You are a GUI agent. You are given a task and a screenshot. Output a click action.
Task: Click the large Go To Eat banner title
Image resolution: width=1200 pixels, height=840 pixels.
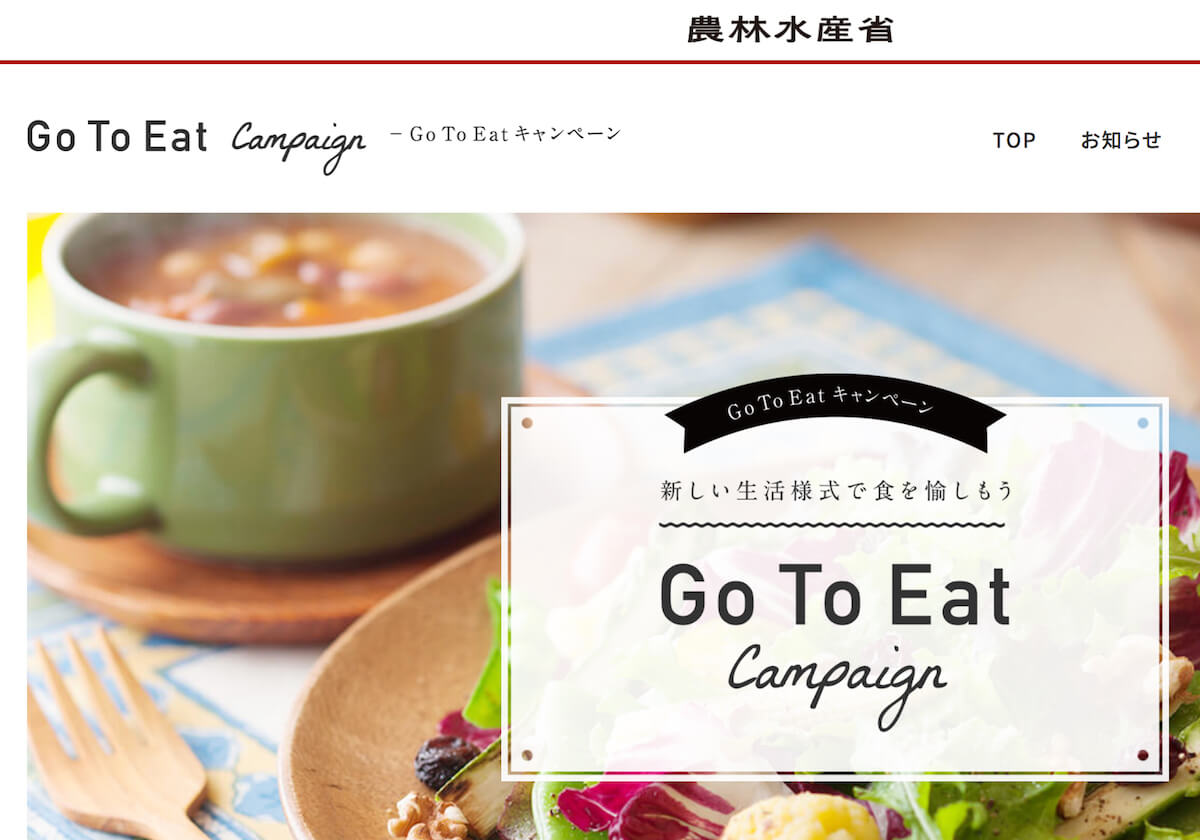835,595
